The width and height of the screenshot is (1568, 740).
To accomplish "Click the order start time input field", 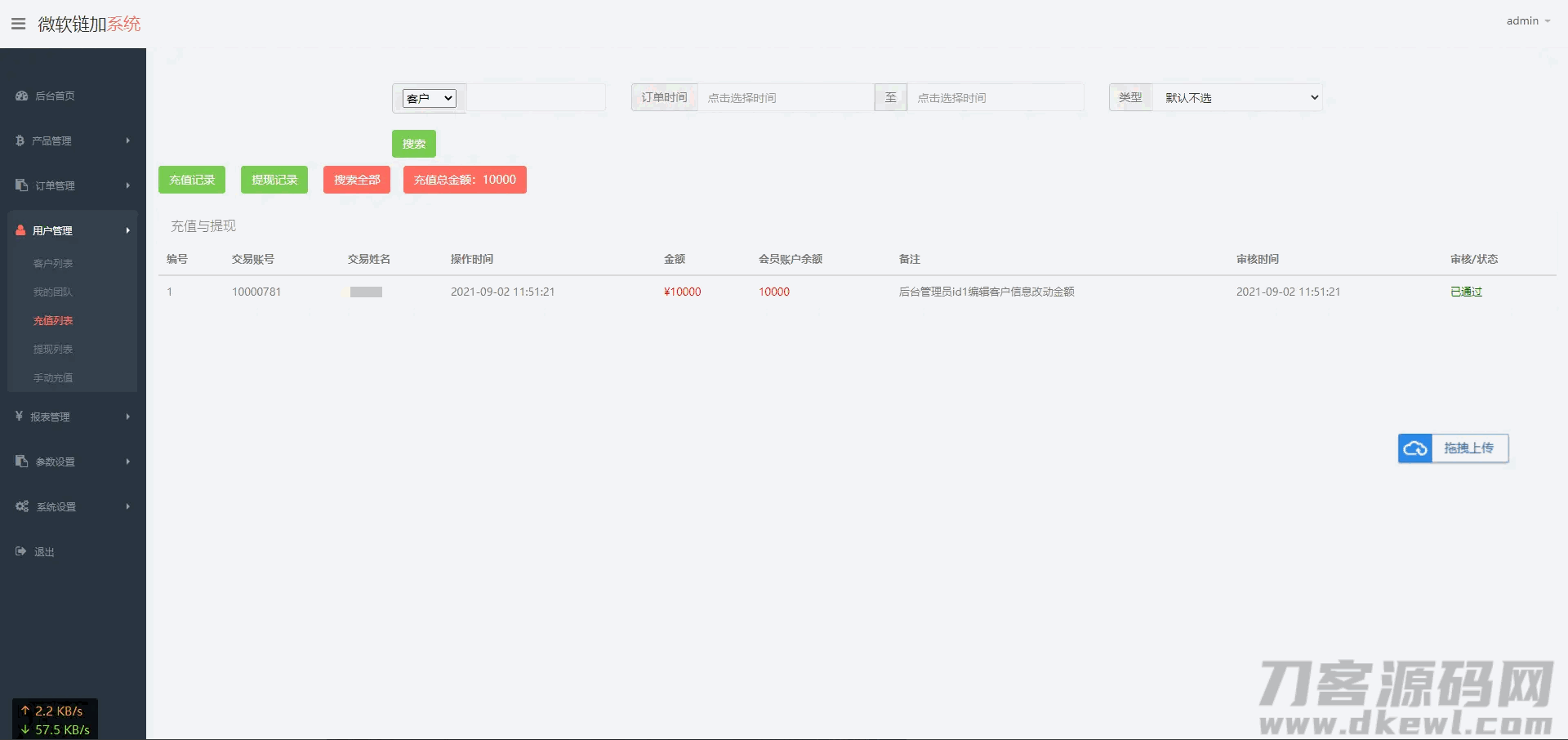I will 786,97.
